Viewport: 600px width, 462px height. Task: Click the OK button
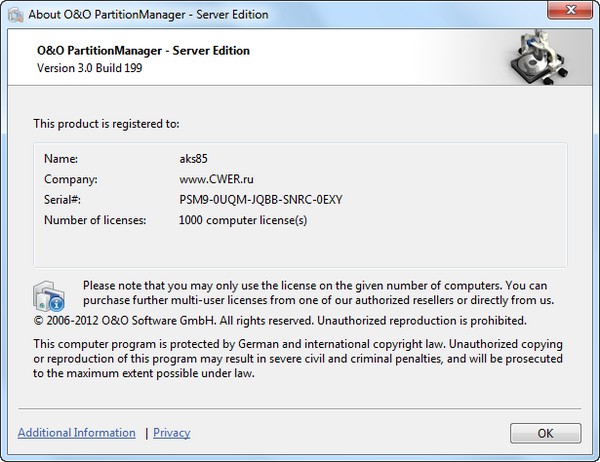tap(545, 433)
